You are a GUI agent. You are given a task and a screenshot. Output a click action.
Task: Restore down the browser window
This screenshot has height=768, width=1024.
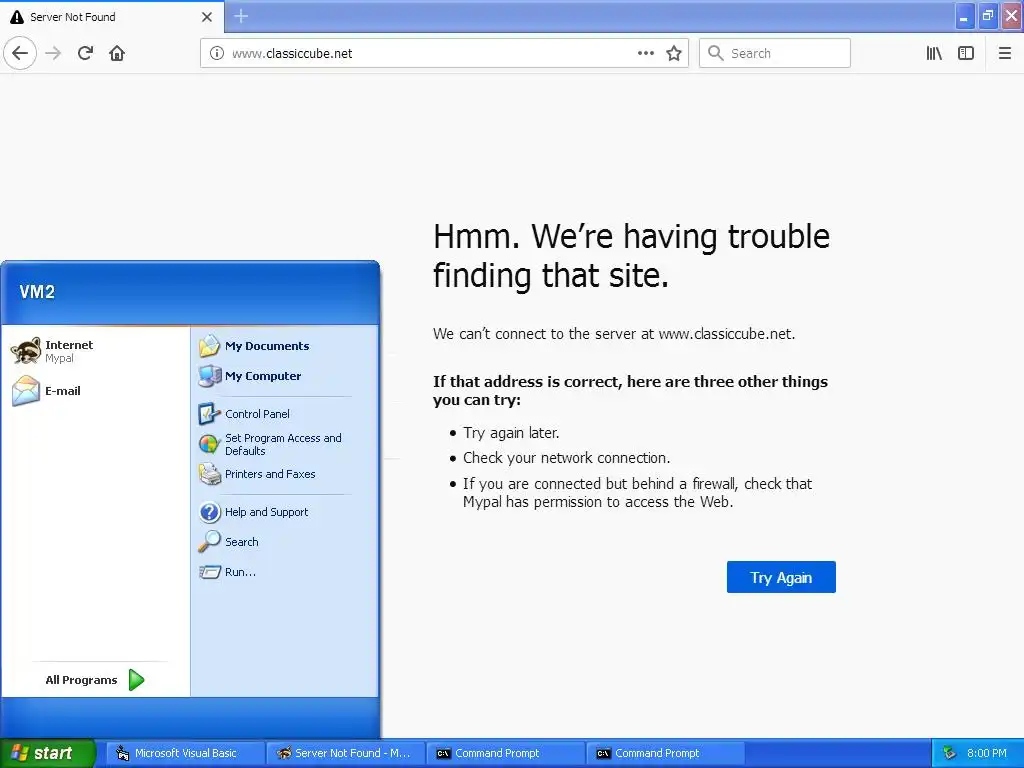click(987, 16)
